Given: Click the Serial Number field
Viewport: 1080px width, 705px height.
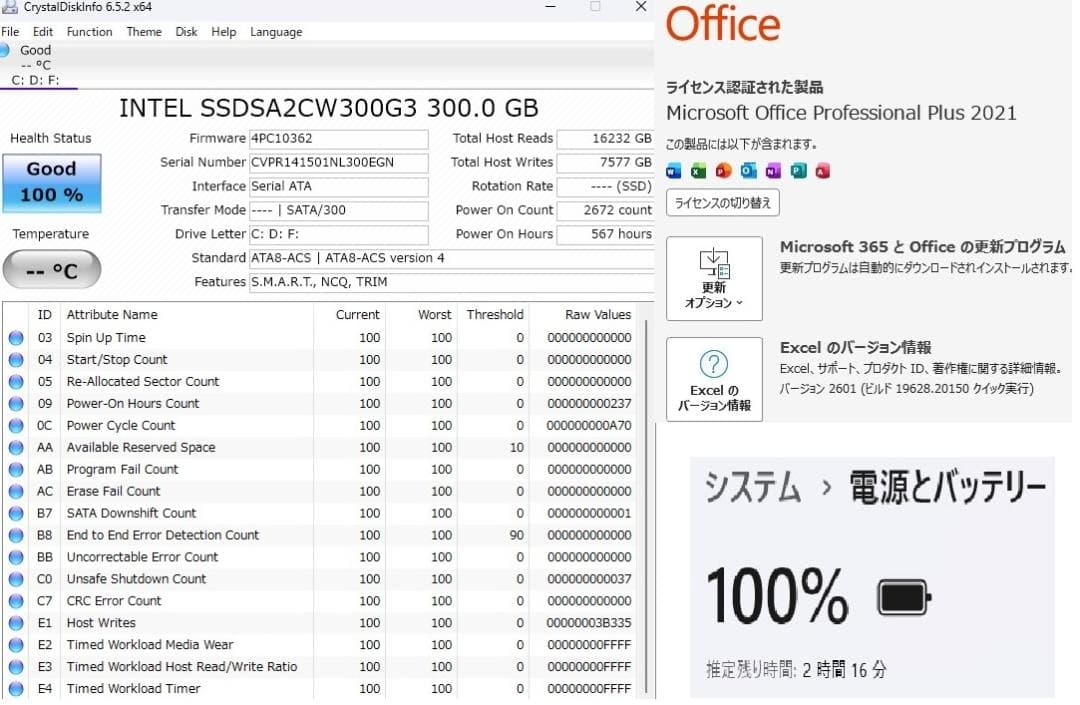Looking at the screenshot, I should point(340,162).
